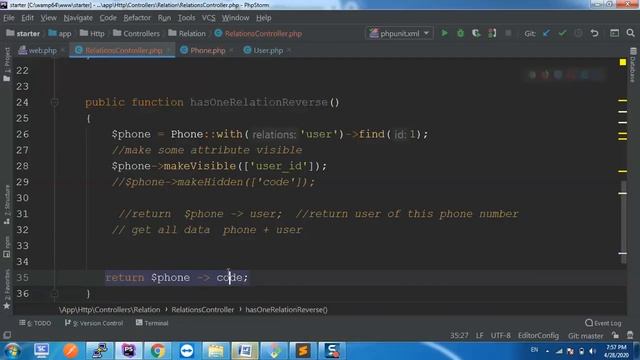The width and height of the screenshot is (640, 360).
Task: Commit changes with Git green checkmark
Action: pos(562,33)
